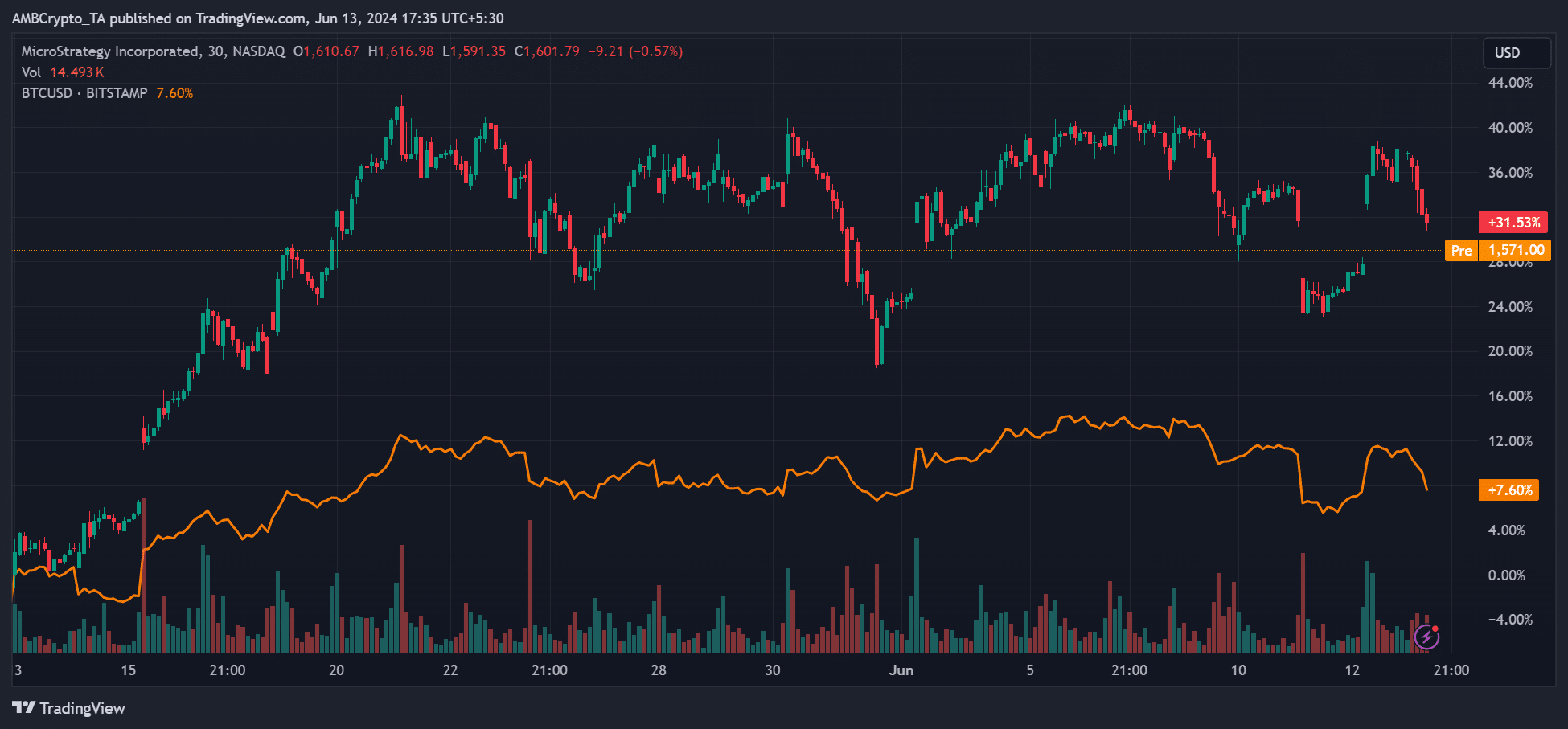Screen dimensions: 1568x729
Task: Click the 10 date on time axis
Action: [1238, 670]
